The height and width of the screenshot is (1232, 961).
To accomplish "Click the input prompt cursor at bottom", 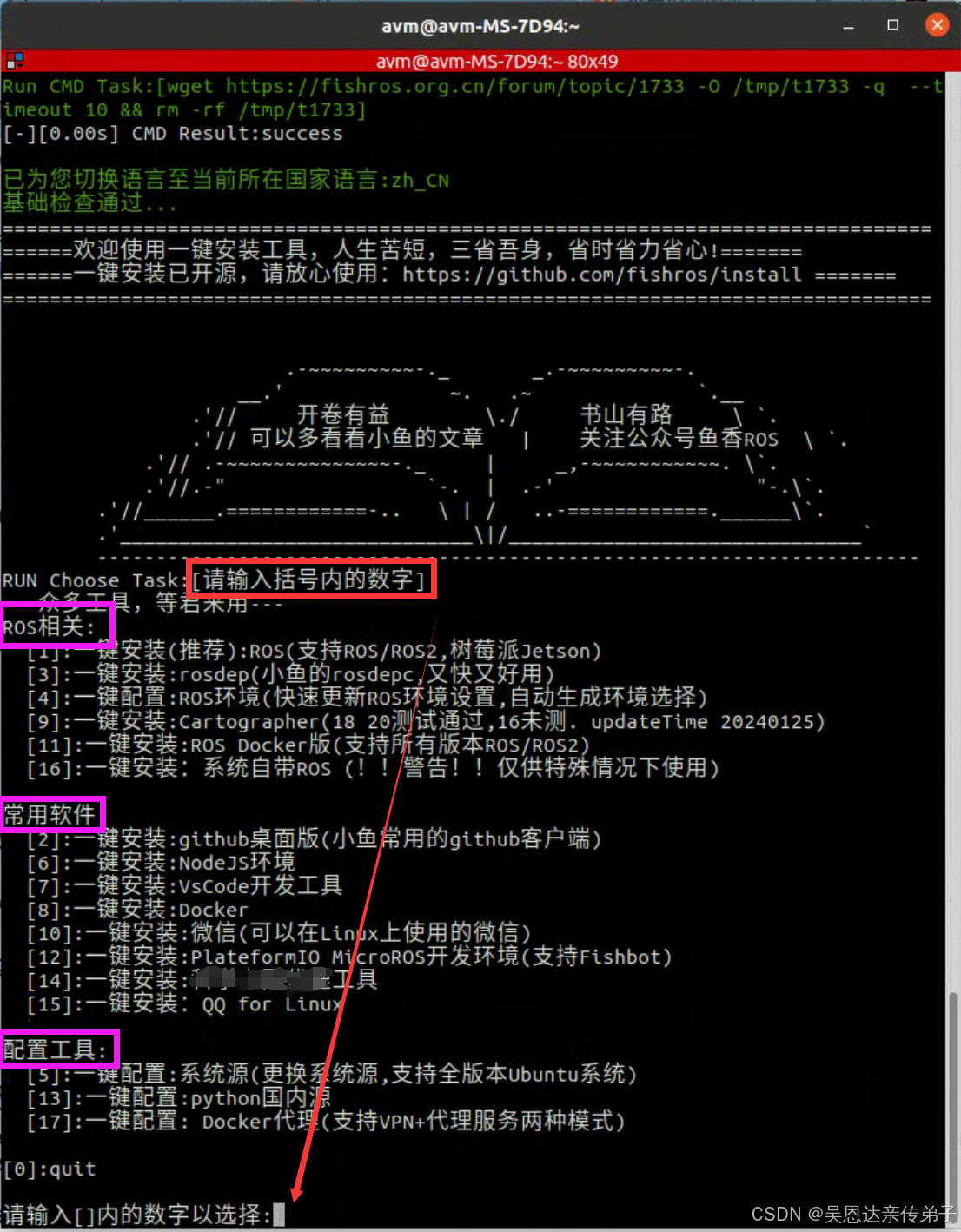I will [279, 1214].
